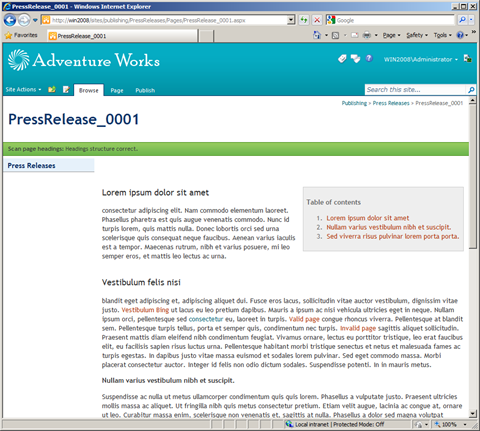Switch to the Page ribbon tab
The height and width of the screenshot is (431, 480).
click(117, 90)
